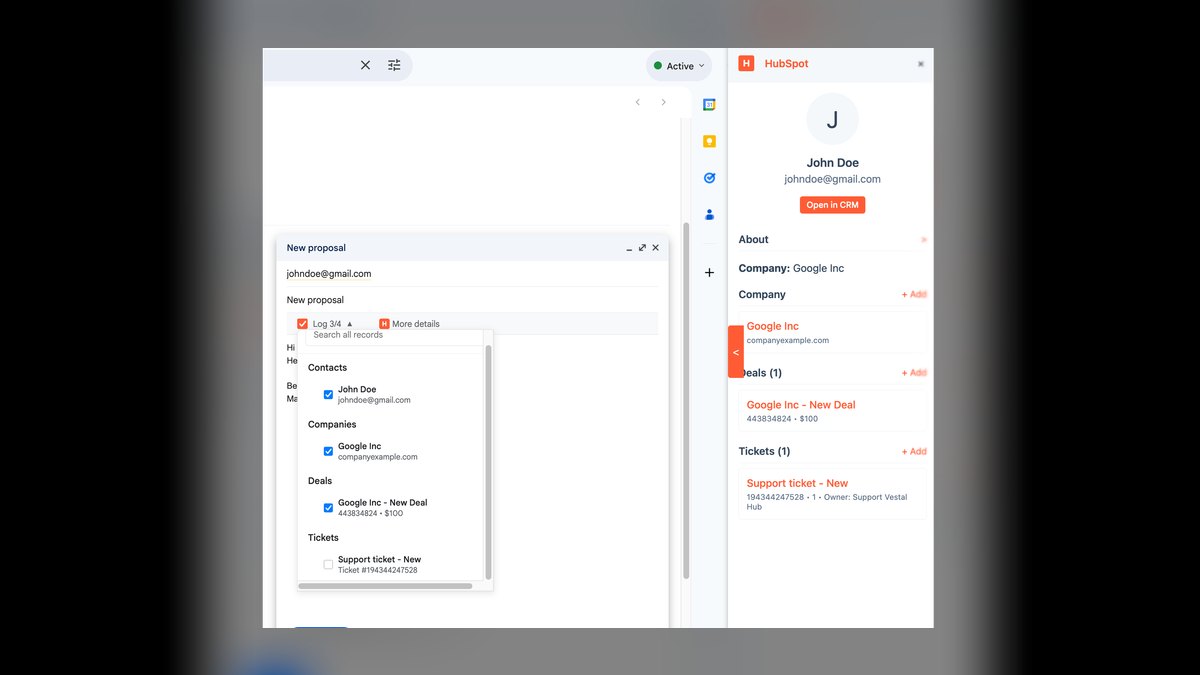Uncheck the Google Inc - New Deal checkbox
This screenshot has height=675, width=1200.
[x=328, y=508]
